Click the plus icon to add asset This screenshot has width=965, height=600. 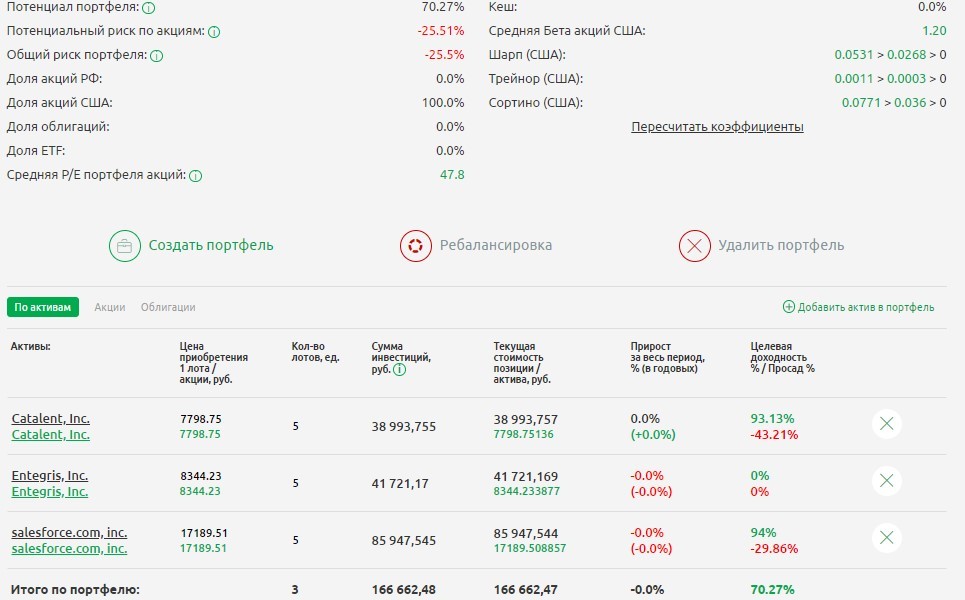[788, 308]
